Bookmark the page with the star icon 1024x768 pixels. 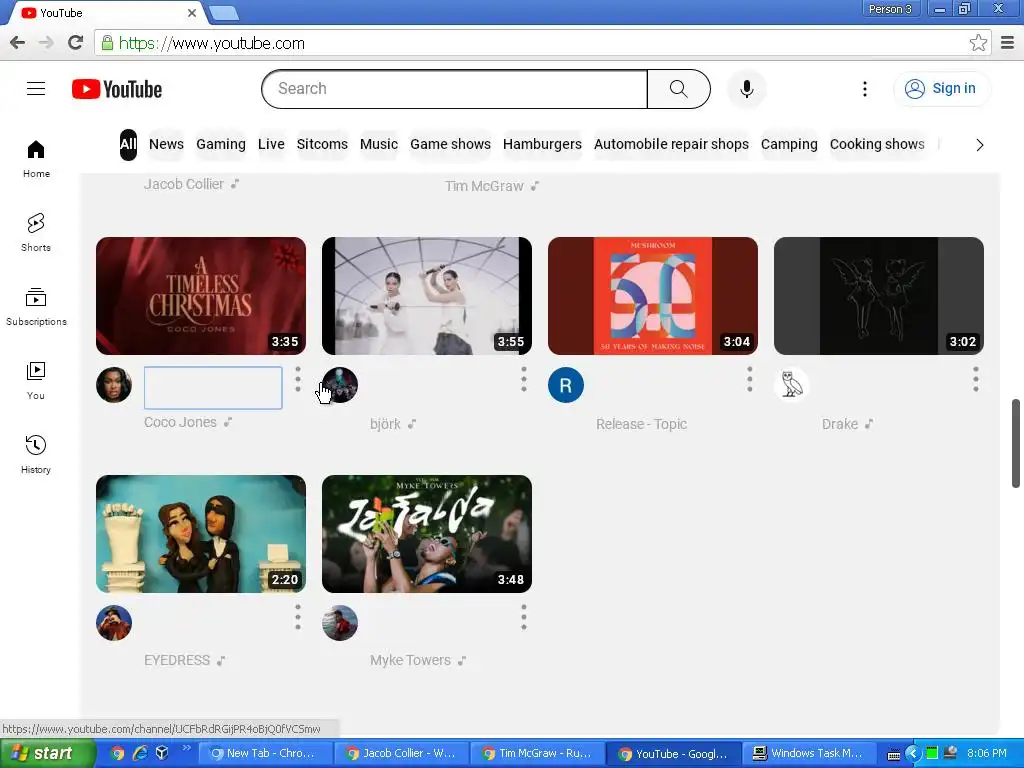point(978,43)
